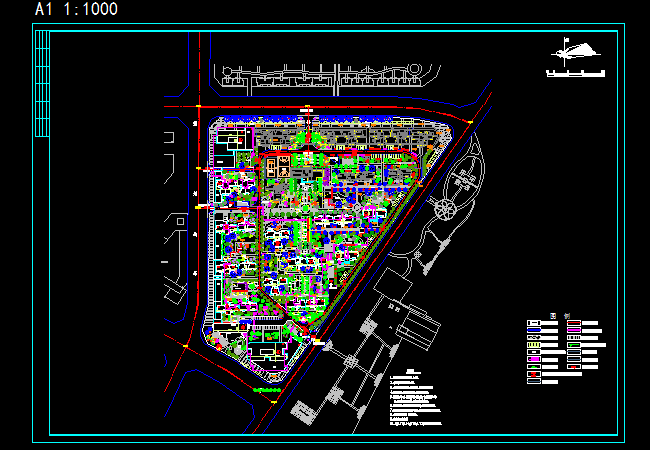Viewport: 650px width, 450px height.
Task: Click the A1 1:1000 scale label
Action: tap(76, 10)
